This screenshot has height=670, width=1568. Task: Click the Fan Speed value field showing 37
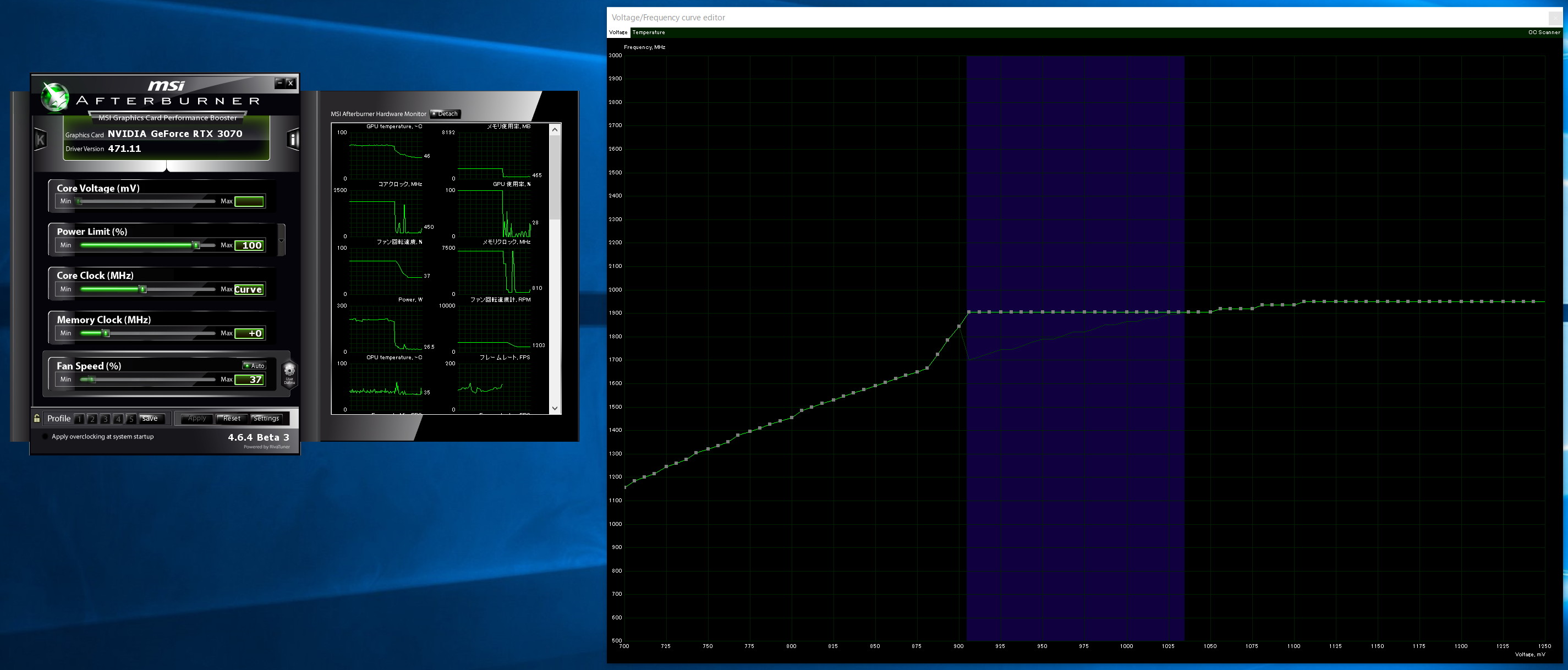(249, 380)
